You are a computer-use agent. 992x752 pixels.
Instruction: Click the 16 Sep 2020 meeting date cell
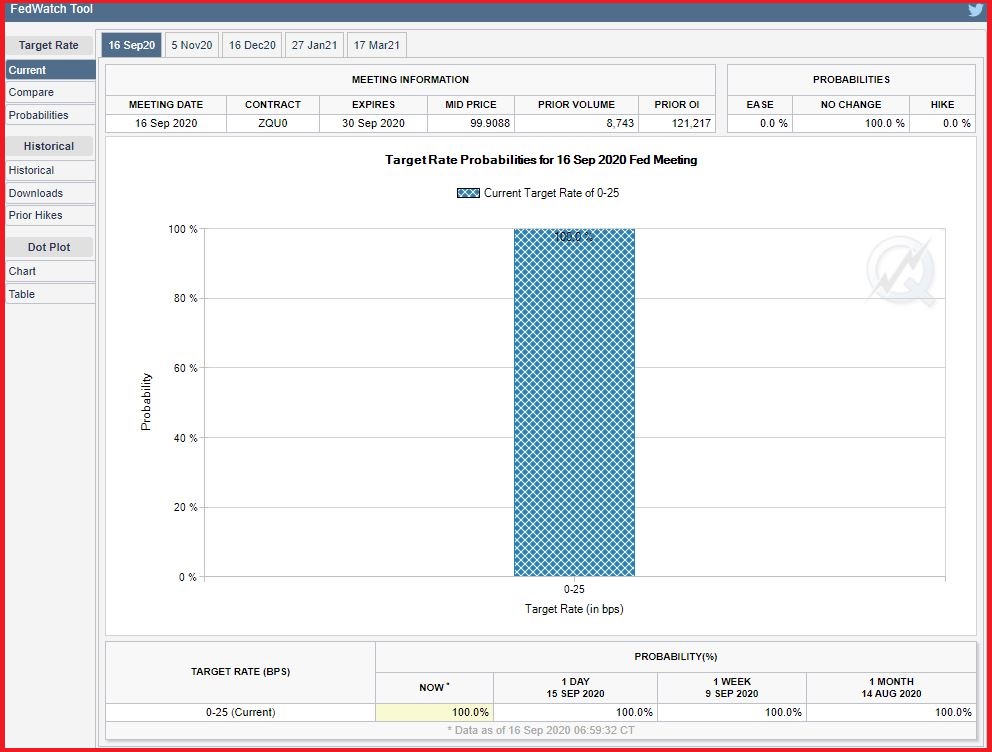coord(166,123)
